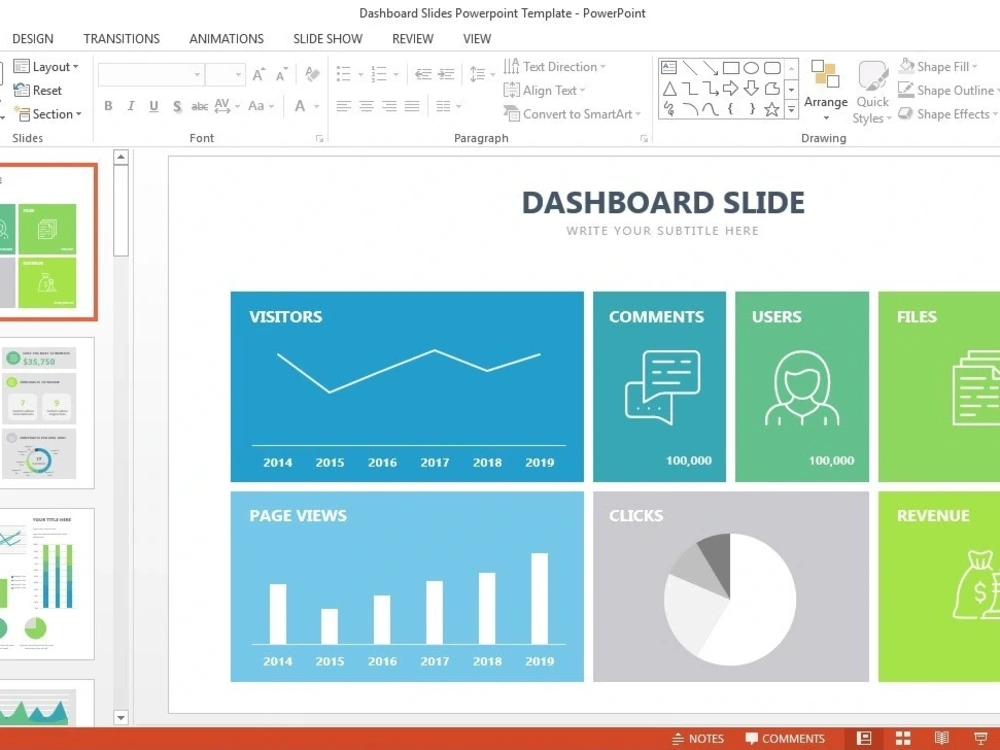Select the straight Line shape
The image size is (1000, 750).
(x=689, y=67)
